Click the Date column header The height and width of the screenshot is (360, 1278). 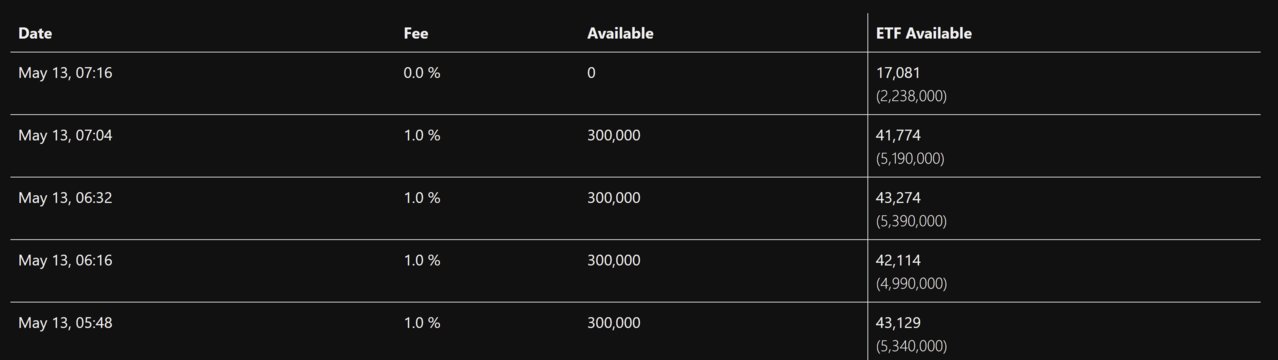click(35, 33)
